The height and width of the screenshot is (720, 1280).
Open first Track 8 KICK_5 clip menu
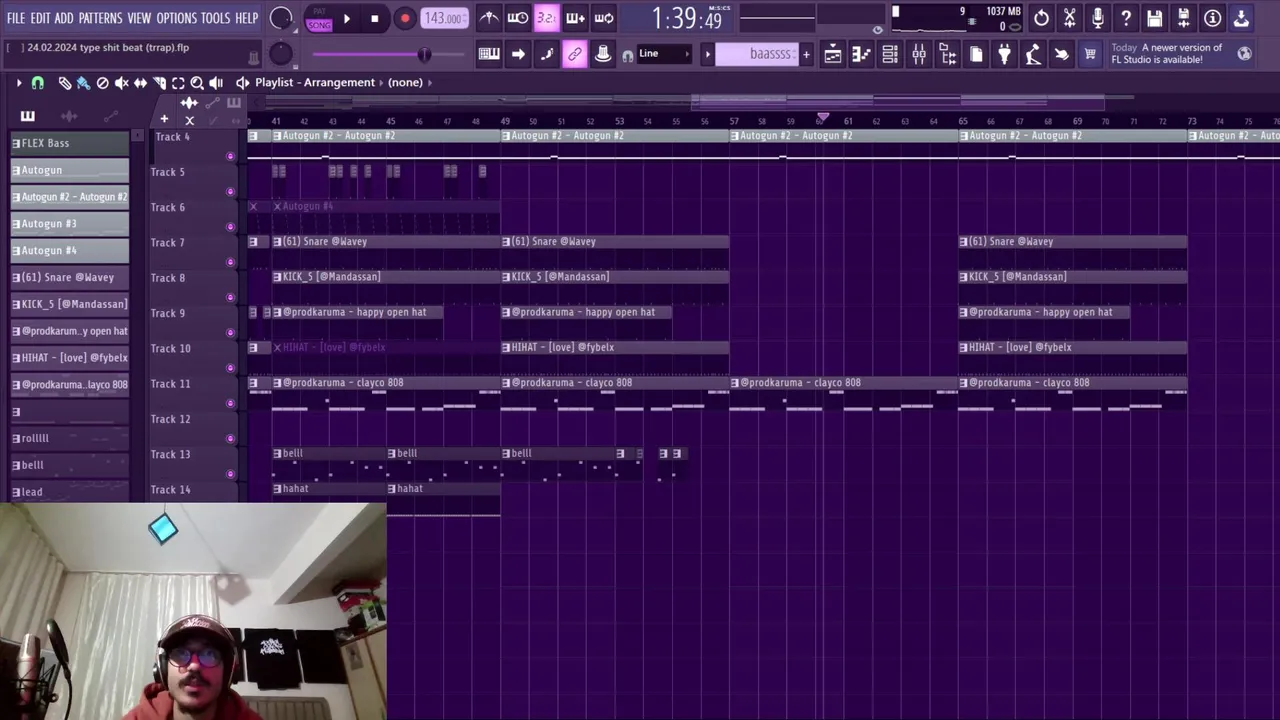278,277
